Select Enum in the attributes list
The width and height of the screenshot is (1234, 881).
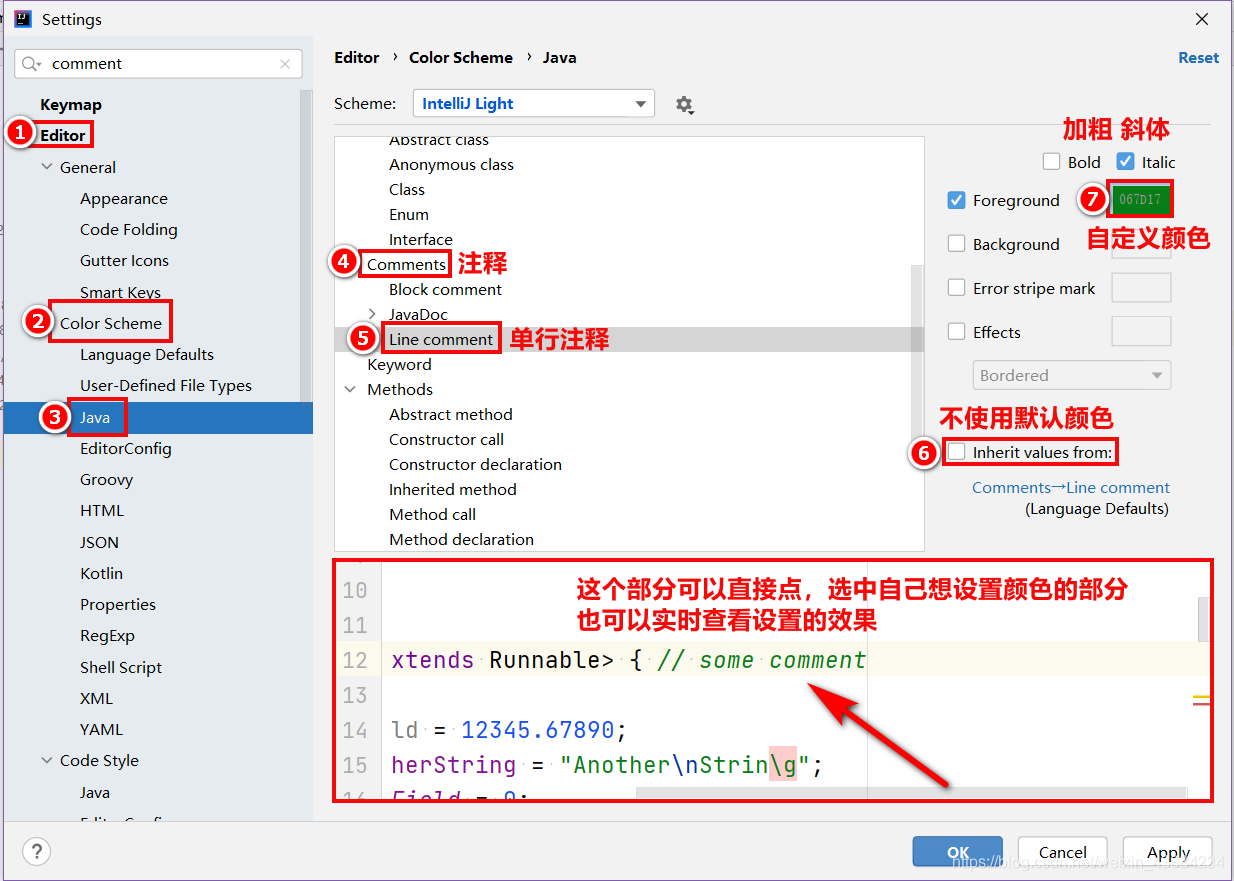[x=409, y=214]
